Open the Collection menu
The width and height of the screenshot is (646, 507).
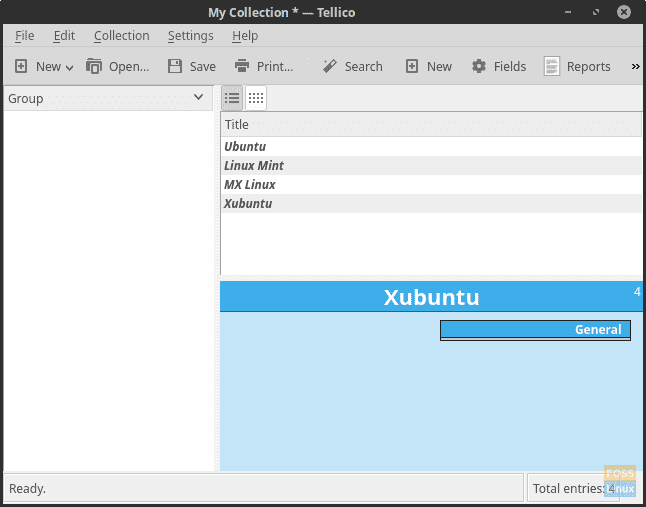click(x=122, y=36)
